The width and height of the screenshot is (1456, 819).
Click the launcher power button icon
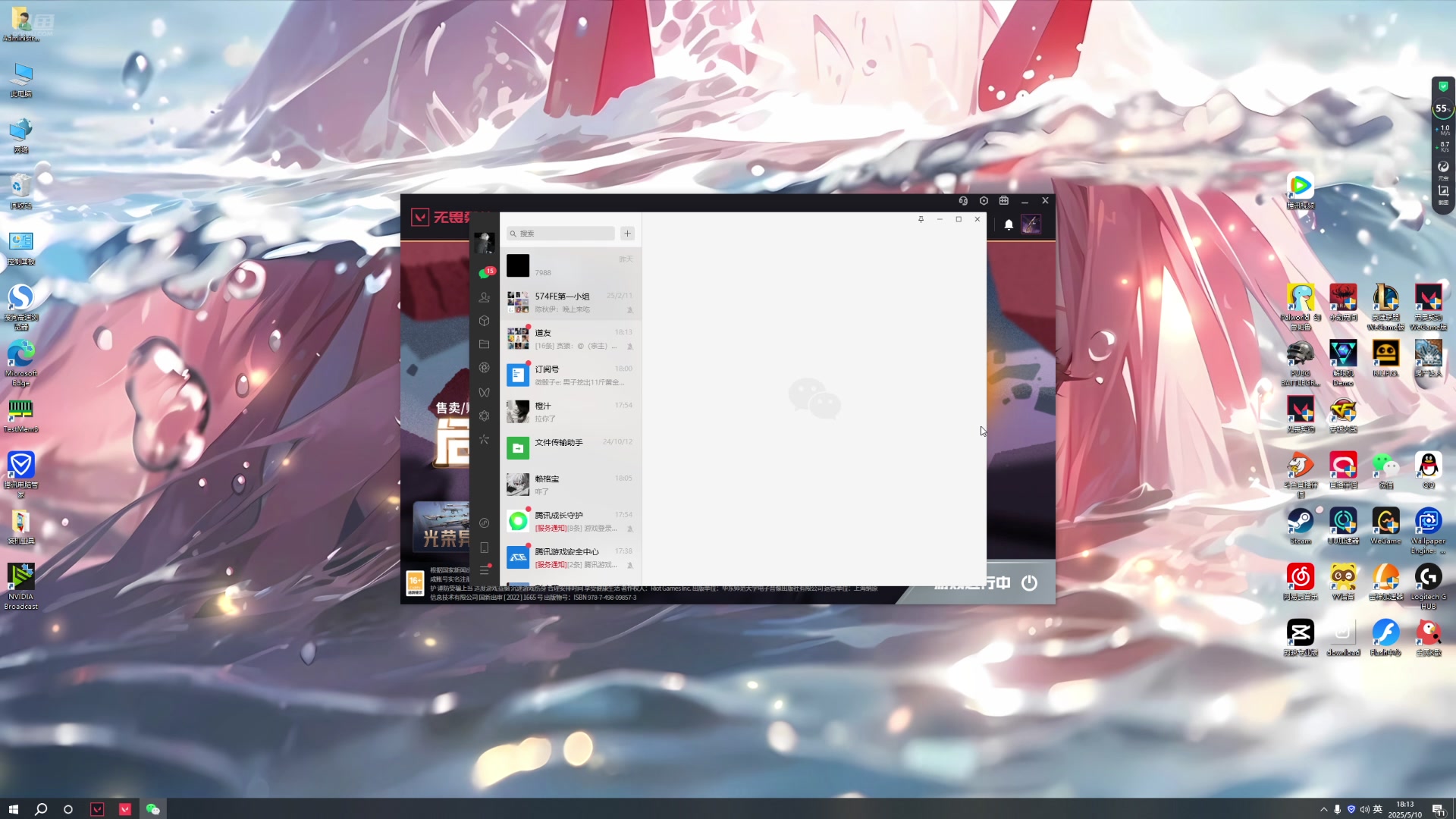tap(1029, 582)
